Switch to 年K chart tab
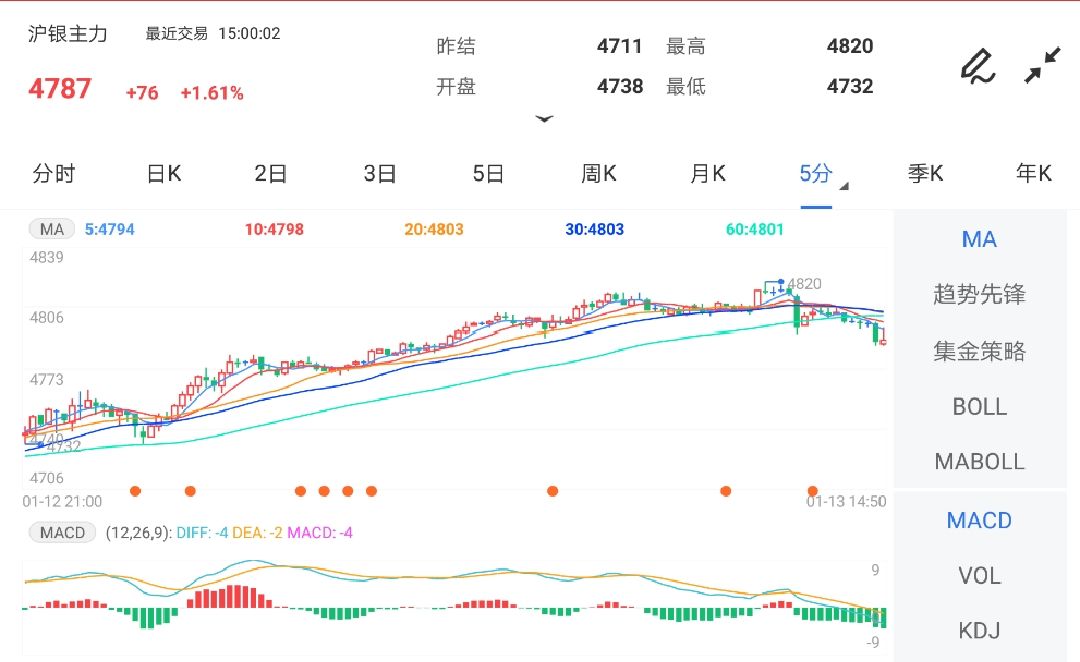 click(x=1034, y=174)
